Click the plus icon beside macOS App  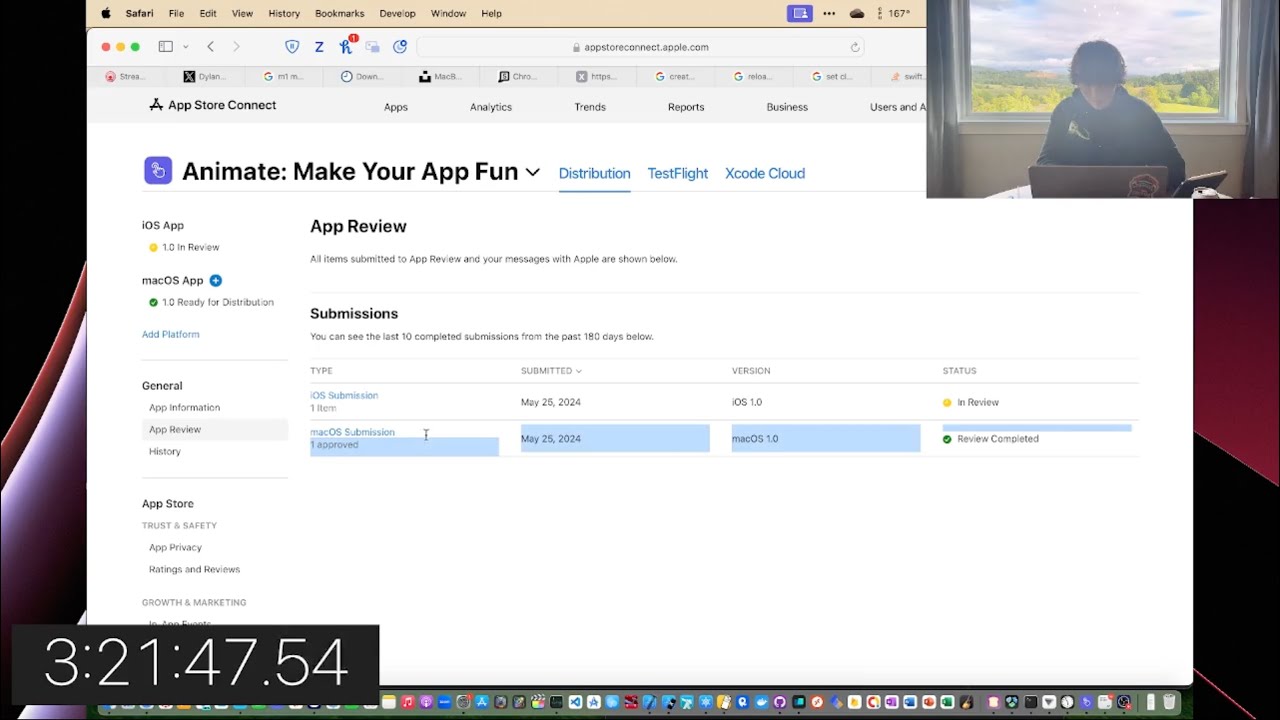(215, 281)
